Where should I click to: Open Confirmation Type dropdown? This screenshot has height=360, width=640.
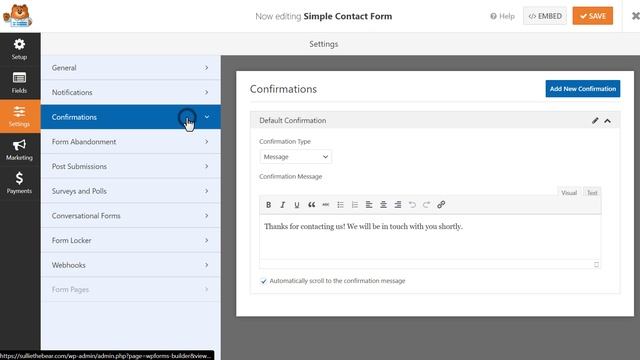click(296, 157)
